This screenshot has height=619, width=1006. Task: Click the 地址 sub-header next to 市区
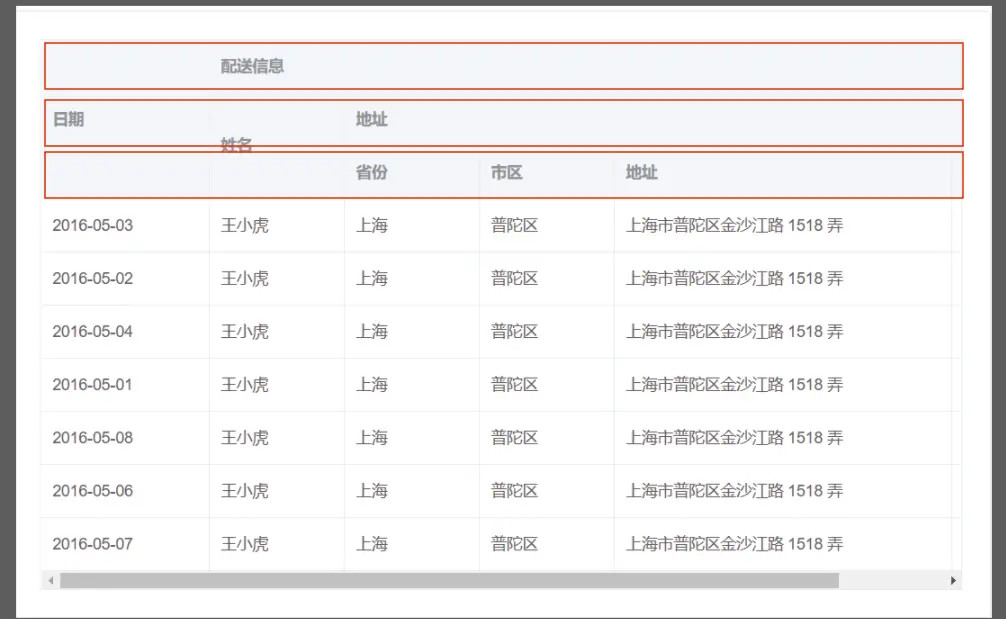click(642, 173)
